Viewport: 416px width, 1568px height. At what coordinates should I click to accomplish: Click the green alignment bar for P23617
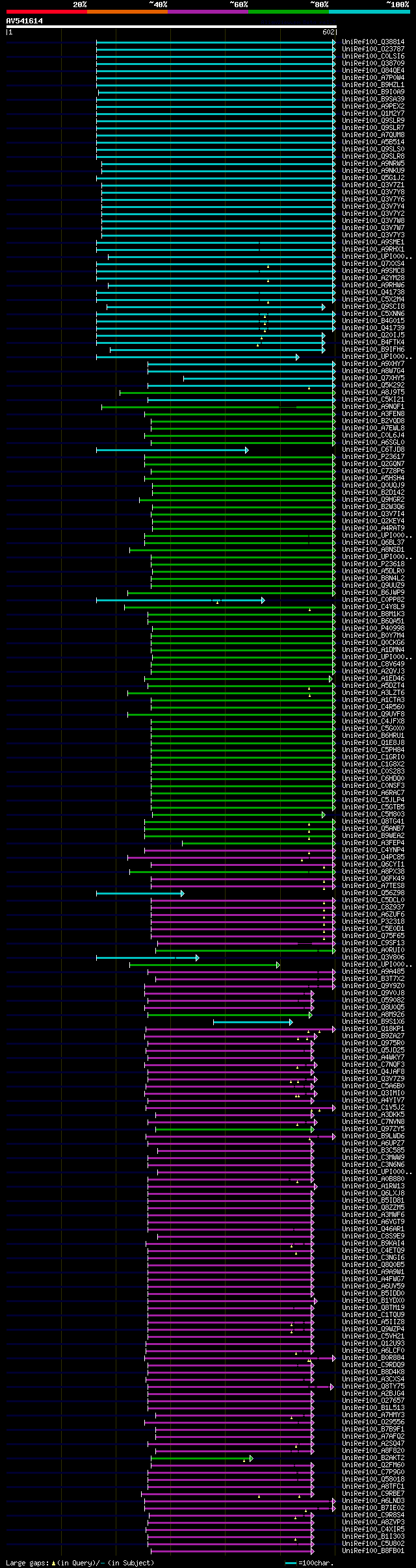click(240, 457)
